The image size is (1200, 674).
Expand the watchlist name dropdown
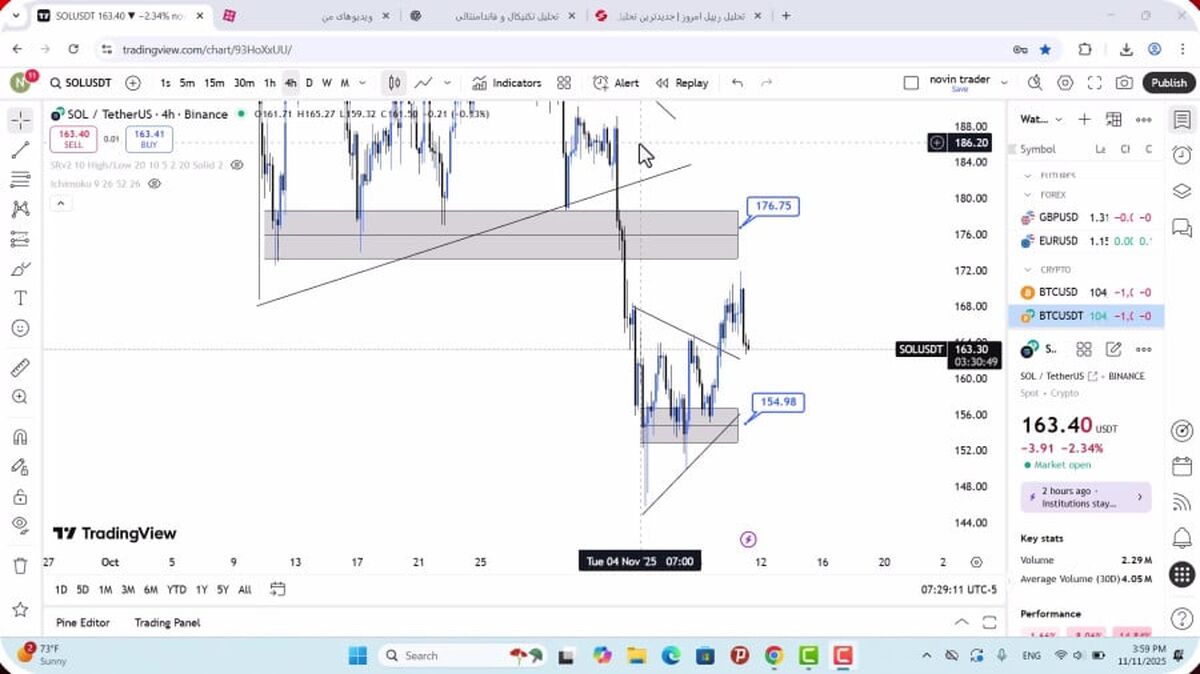click(x=1059, y=119)
